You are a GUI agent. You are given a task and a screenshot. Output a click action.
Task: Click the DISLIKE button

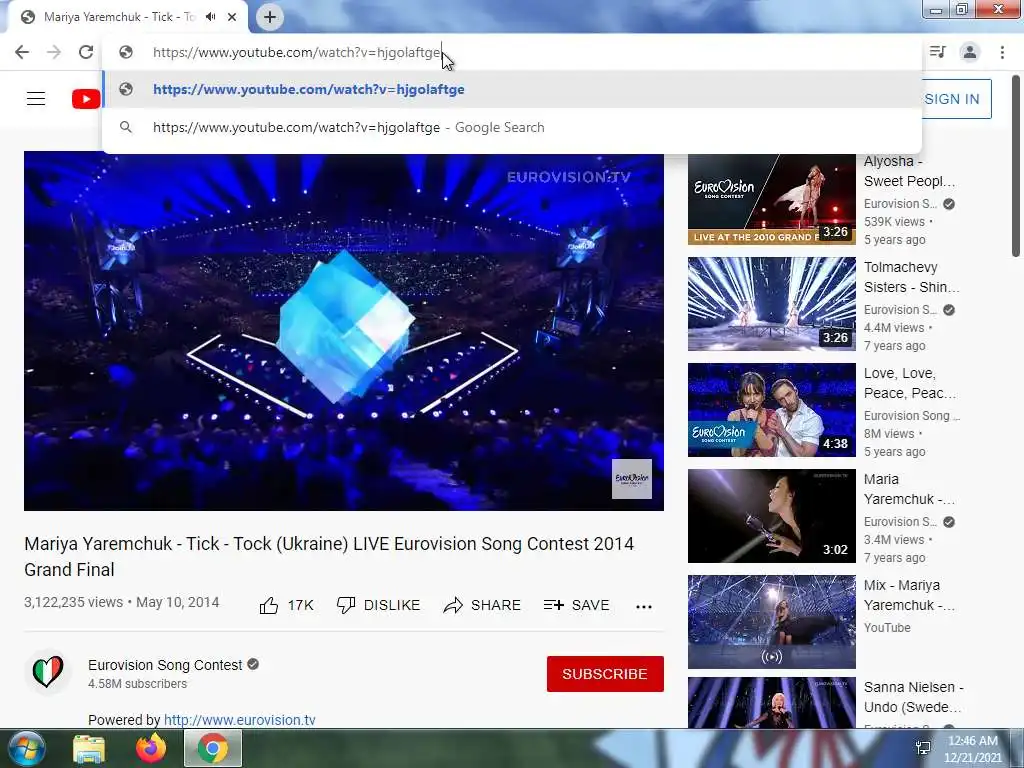coord(378,605)
